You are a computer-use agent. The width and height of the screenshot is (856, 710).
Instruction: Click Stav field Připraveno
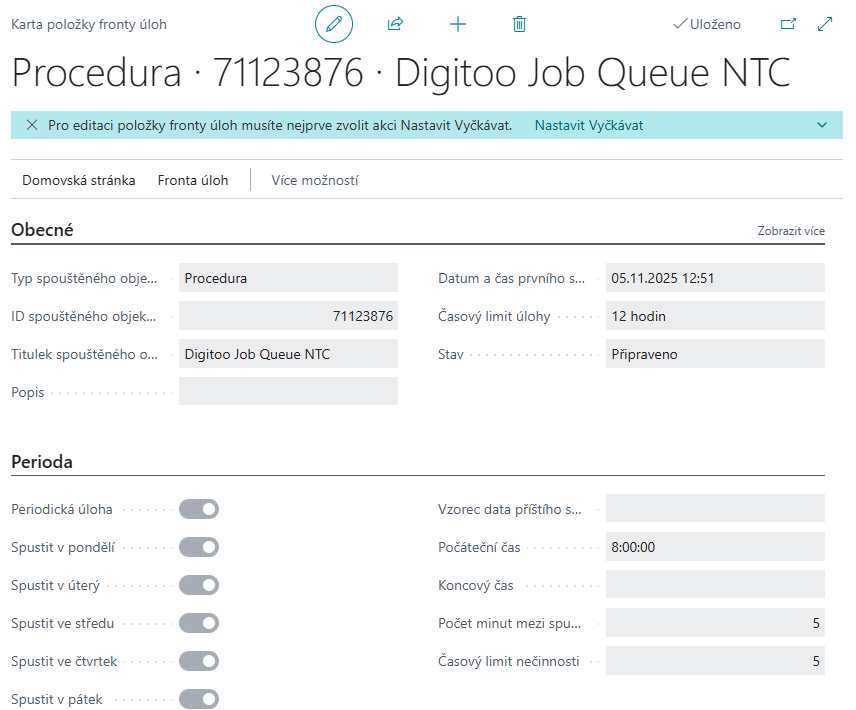click(715, 354)
